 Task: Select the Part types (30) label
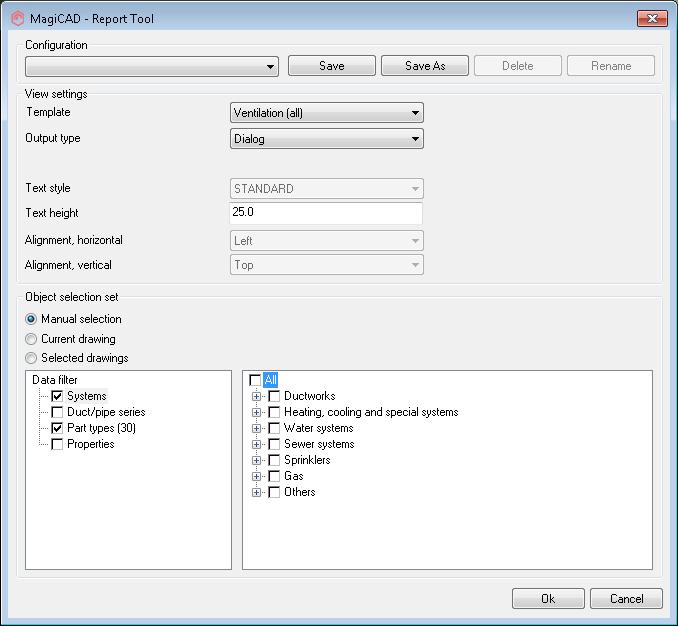tap(101, 428)
